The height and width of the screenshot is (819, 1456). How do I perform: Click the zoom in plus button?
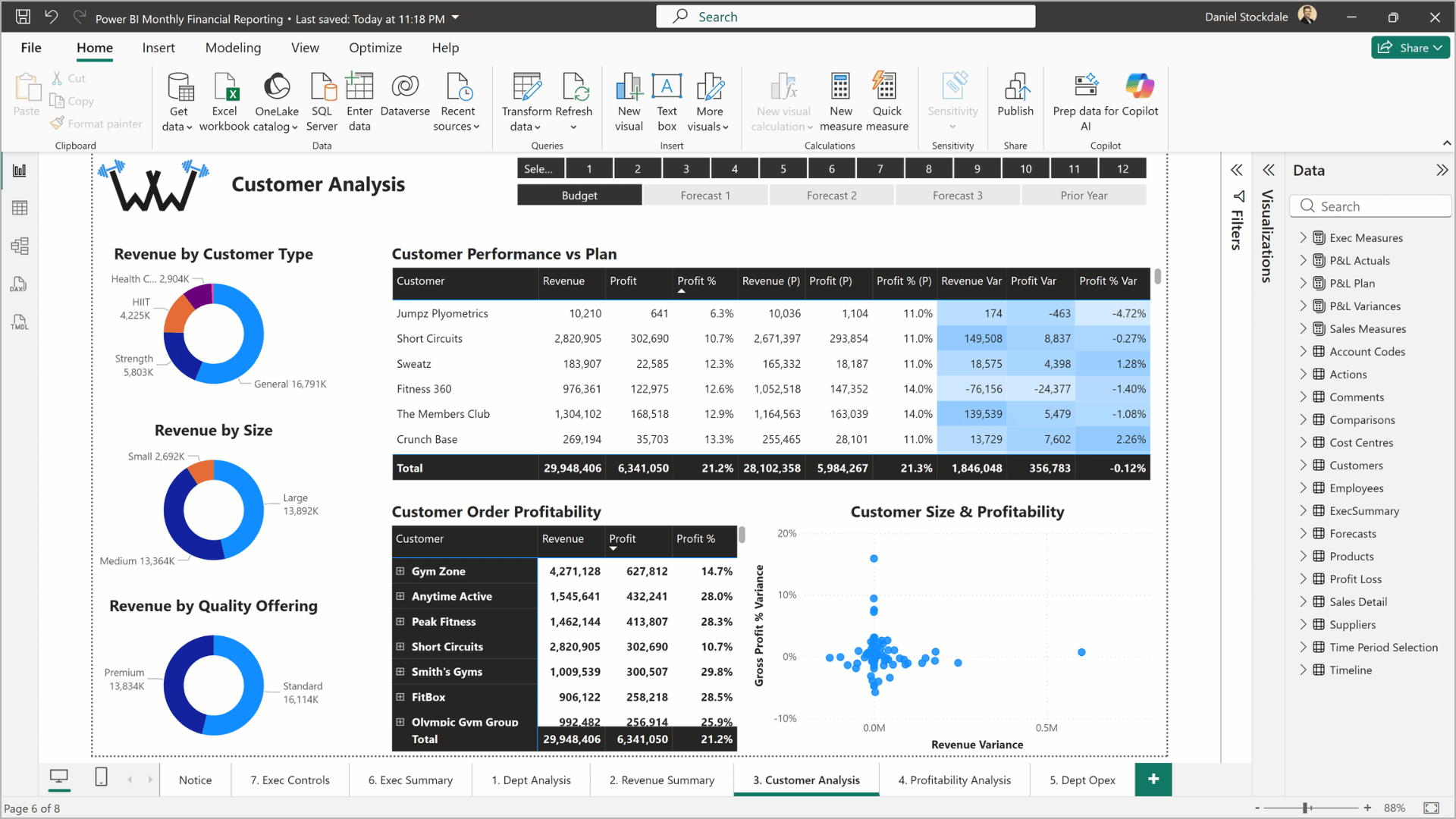click(1367, 808)
